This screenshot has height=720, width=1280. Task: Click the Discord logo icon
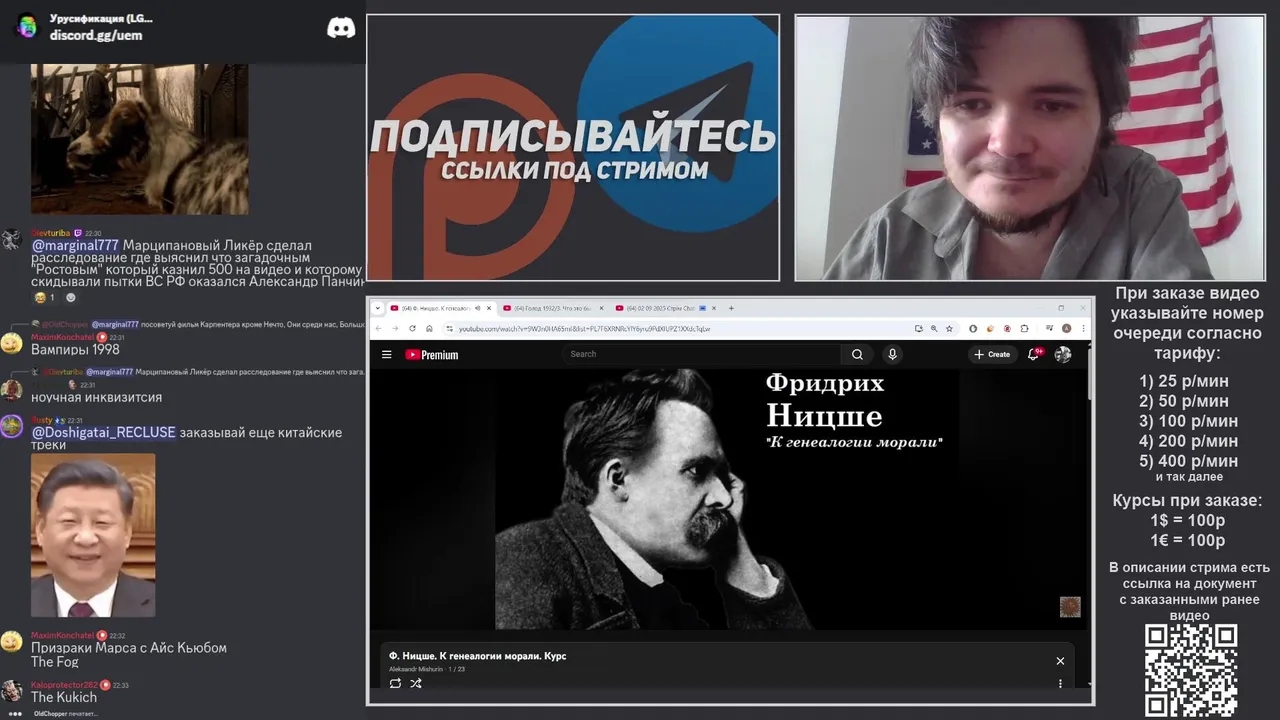(x=341, y=28)
